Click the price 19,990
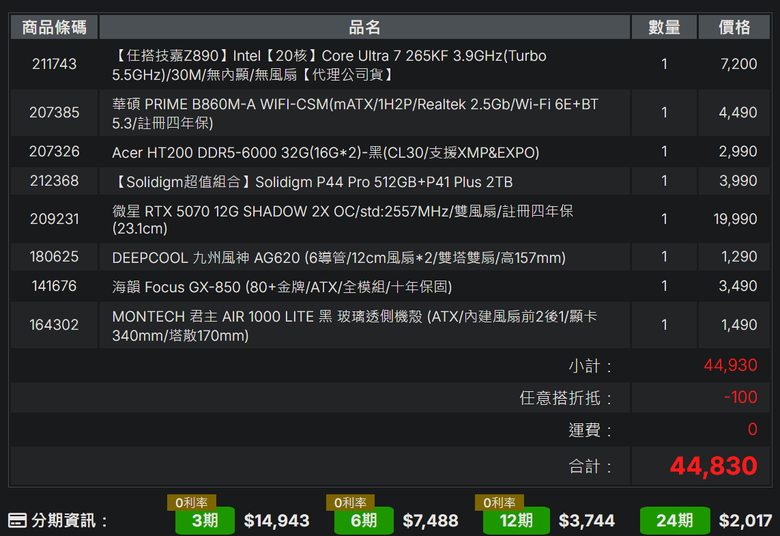The width and height of the screenshot is (780, 536). pyautogui.click(x=735, y=219)
